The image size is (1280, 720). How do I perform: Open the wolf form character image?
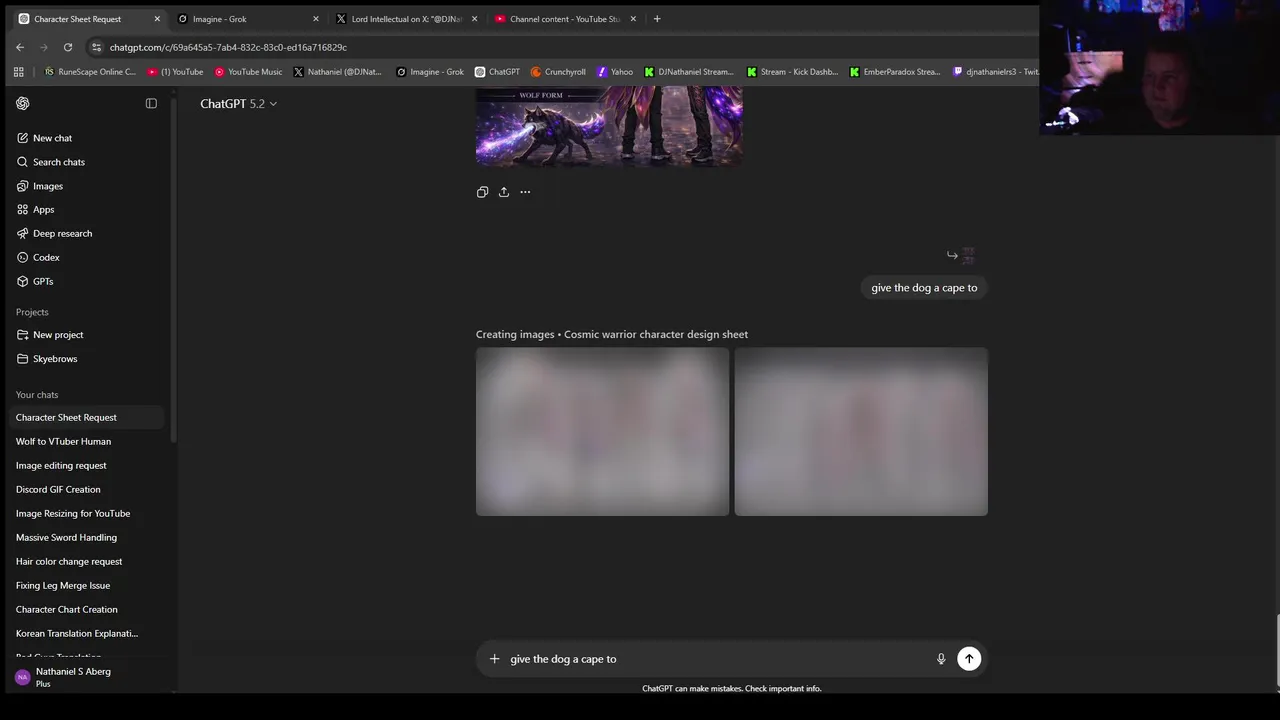click(x=609, y=125)
